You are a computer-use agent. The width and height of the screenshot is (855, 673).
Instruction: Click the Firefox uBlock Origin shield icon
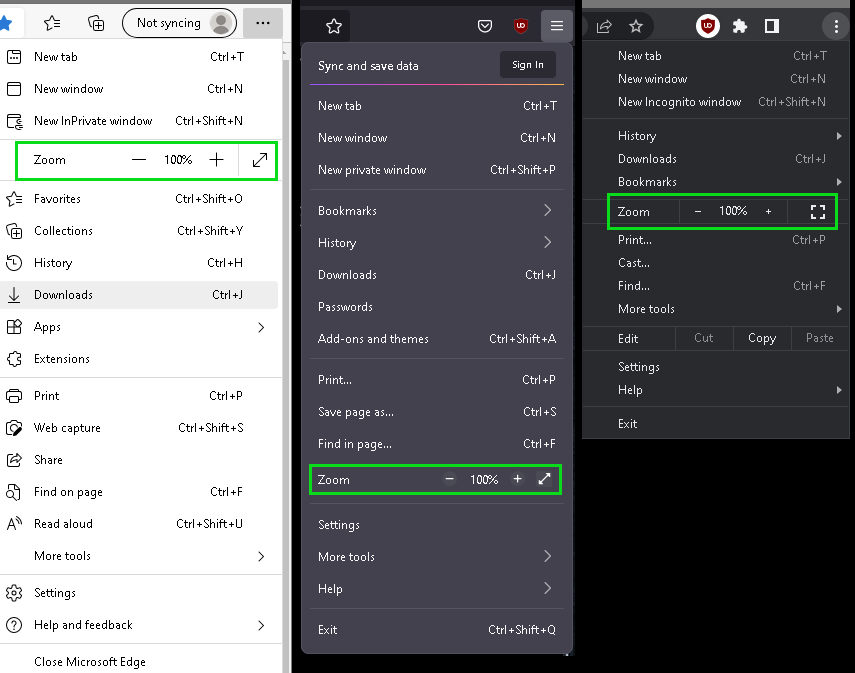pyautogui.click(x=521, y=26)
